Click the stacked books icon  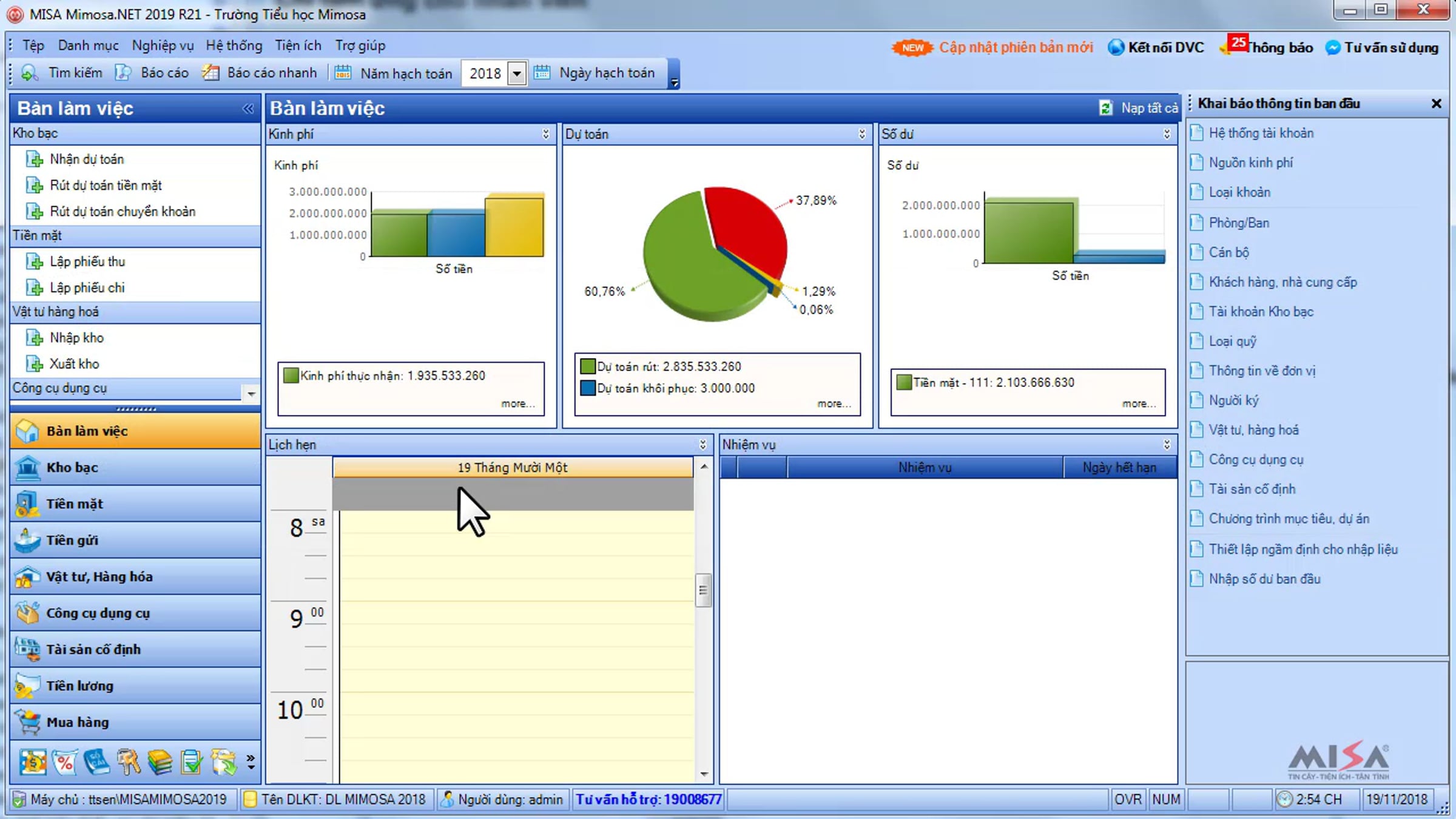point(160,762)
